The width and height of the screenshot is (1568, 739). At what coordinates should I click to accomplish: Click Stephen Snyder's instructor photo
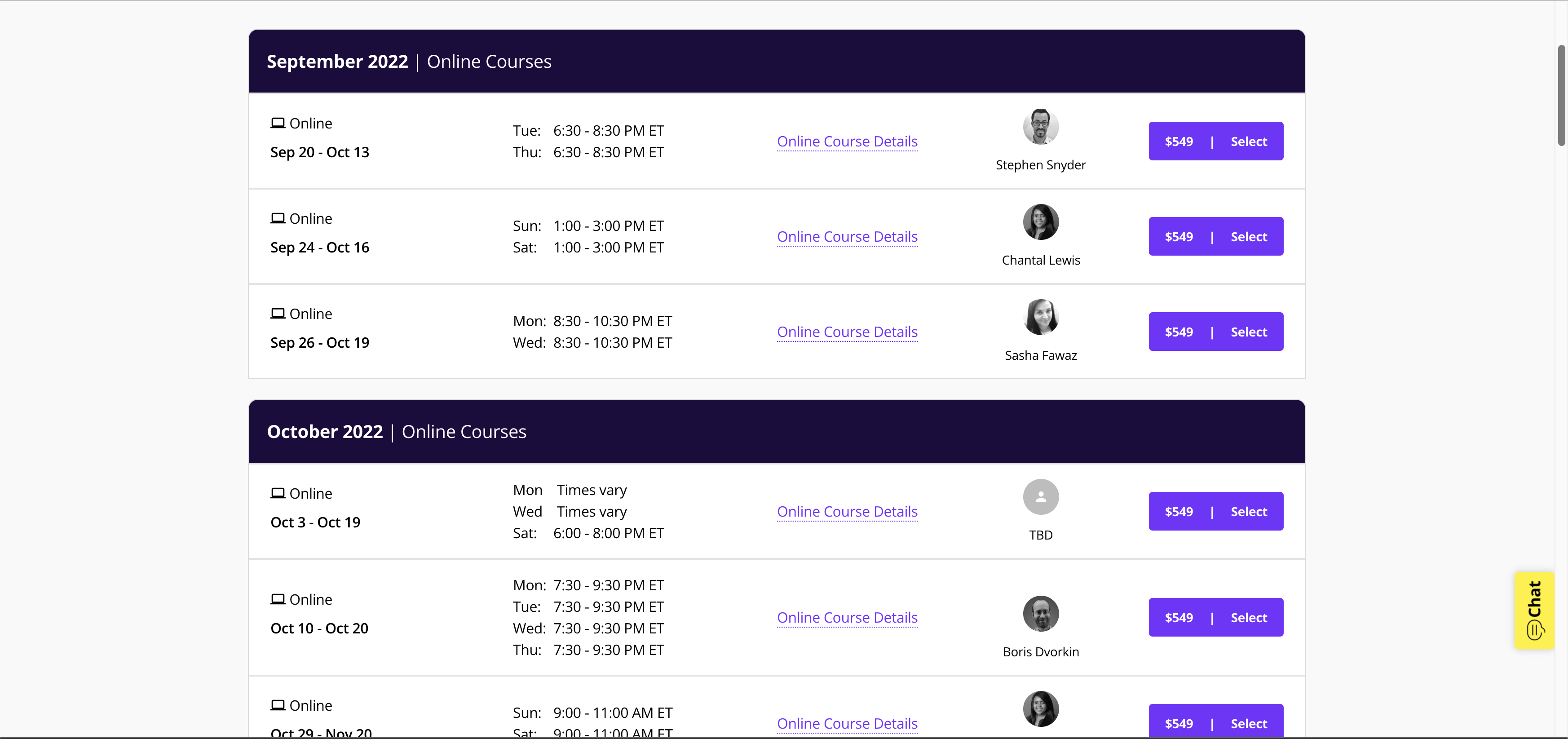pyautogui.click(x=1040, y=127)
